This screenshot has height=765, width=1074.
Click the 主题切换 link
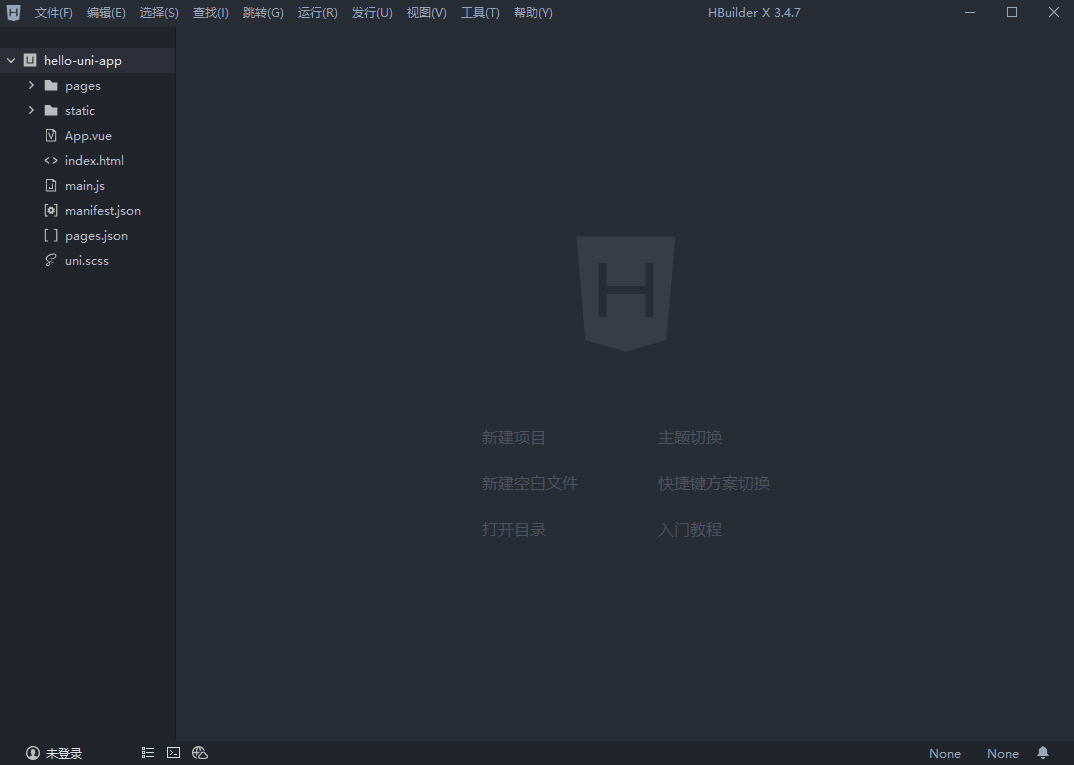click(x=690, y=437)
